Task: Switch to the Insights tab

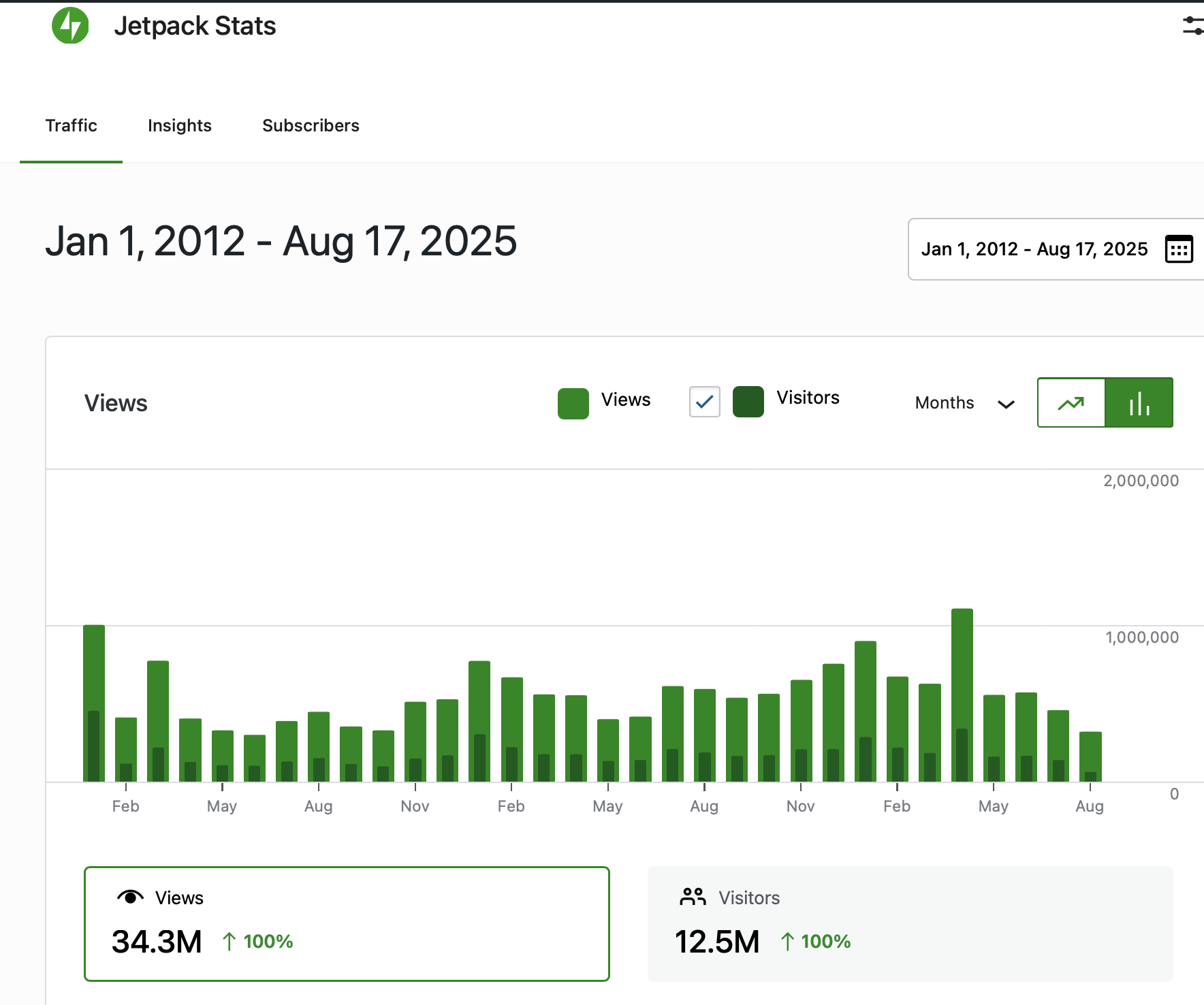Action: [x=180, y=125]
